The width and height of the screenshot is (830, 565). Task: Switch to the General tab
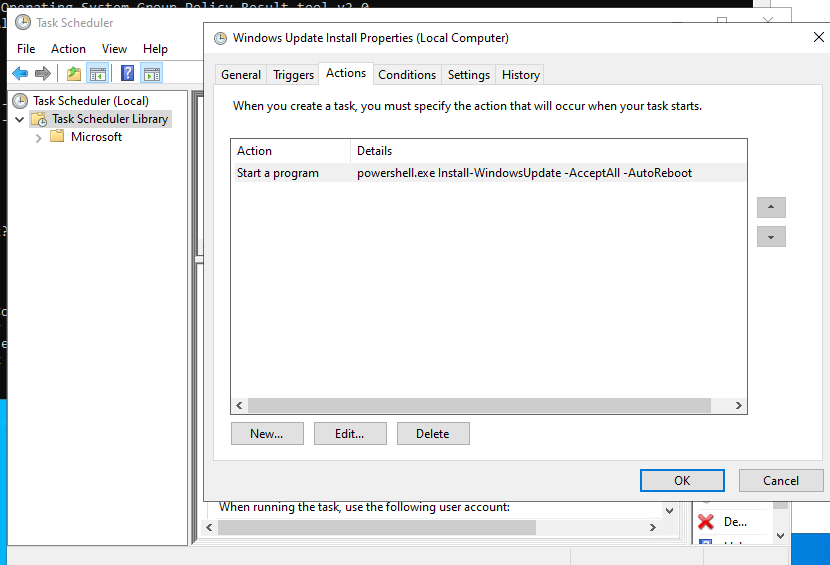(x=241, y=75)
